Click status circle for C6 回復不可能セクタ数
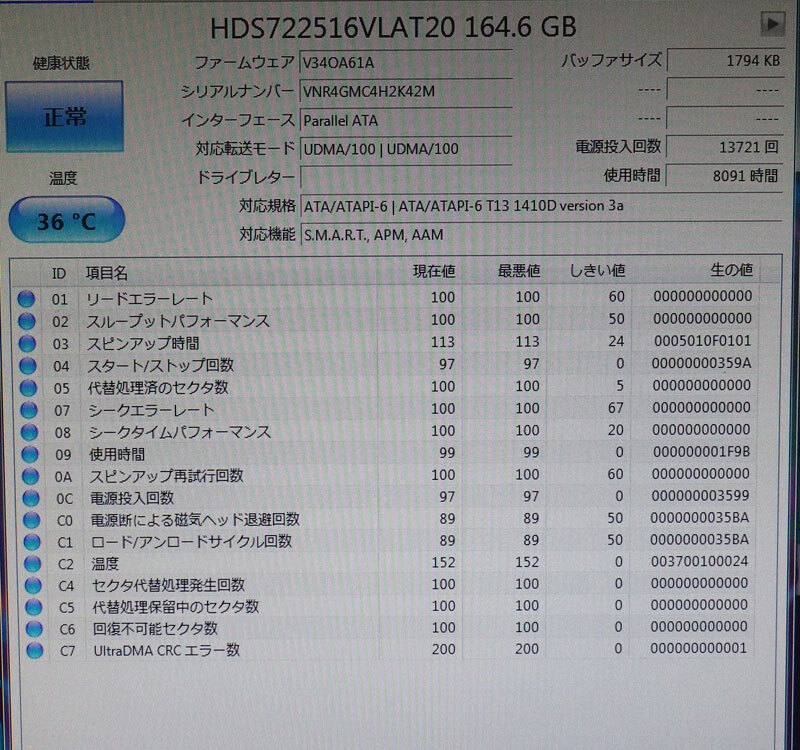 click(34, 629)
